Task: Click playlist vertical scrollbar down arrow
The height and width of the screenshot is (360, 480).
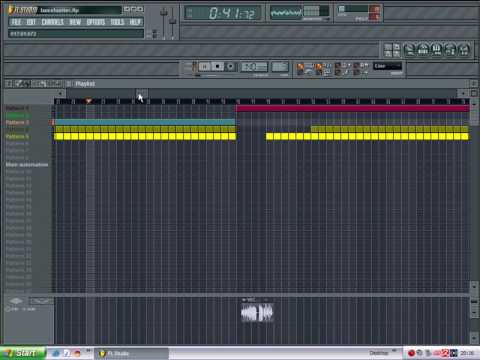Action: [x=474, y=286]
